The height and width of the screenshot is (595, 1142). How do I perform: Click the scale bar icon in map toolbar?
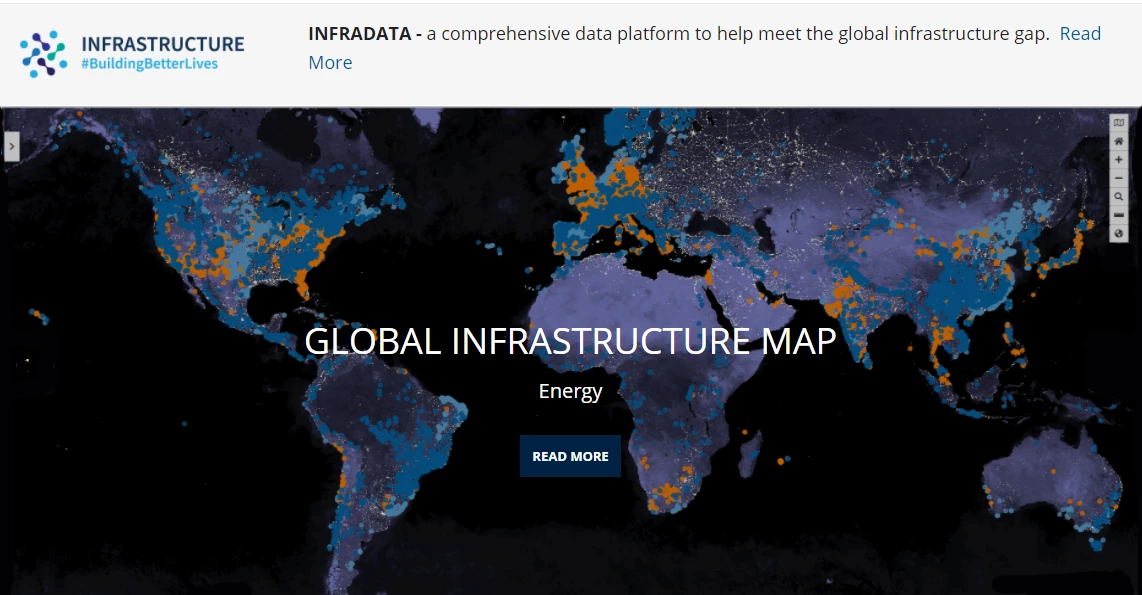pyautogui.click(x=1119, y=215)
